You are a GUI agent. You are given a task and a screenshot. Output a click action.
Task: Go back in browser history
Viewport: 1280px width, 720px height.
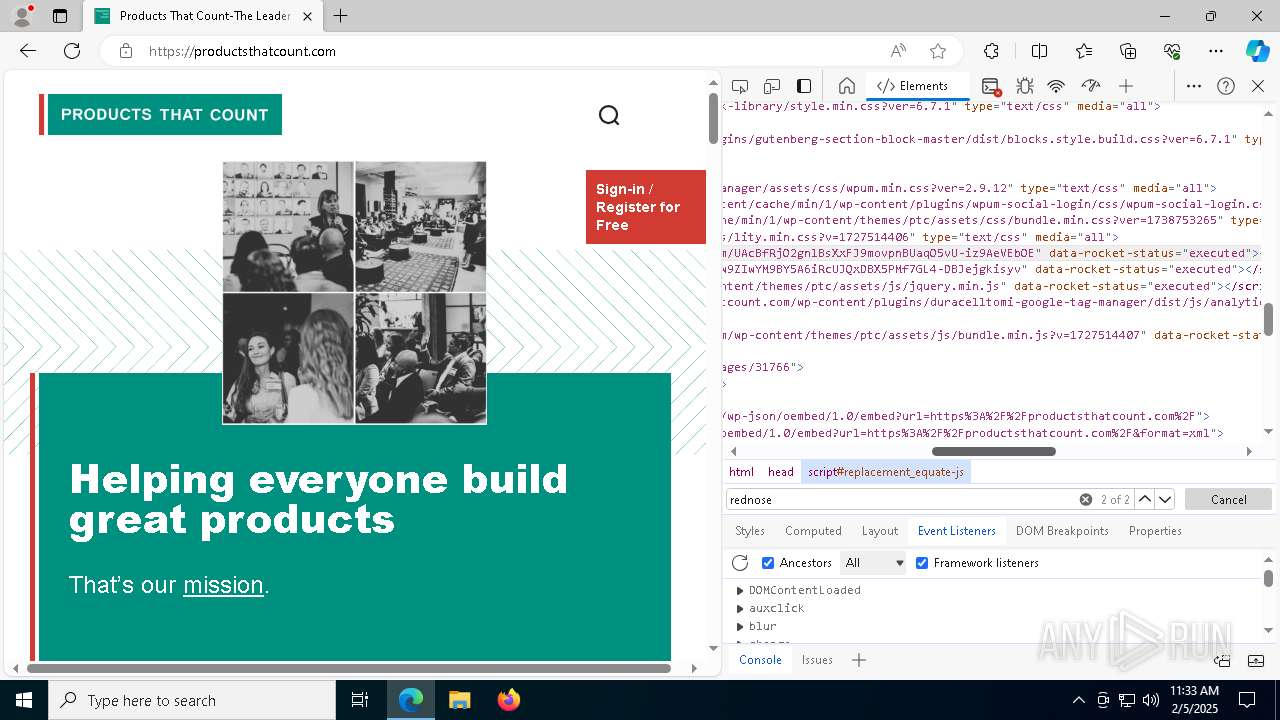pyautogui.click(x=28, y=51)
